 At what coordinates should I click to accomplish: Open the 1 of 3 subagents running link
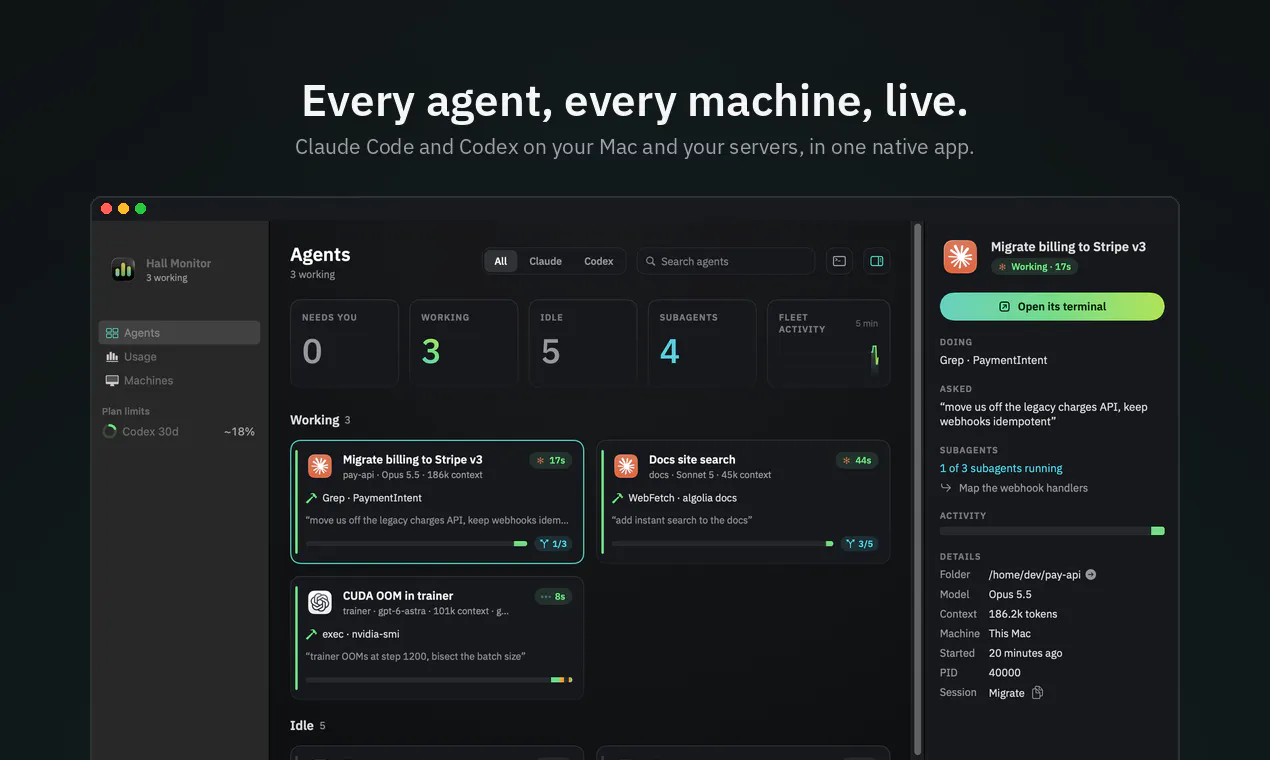[x=1001, y=468]
